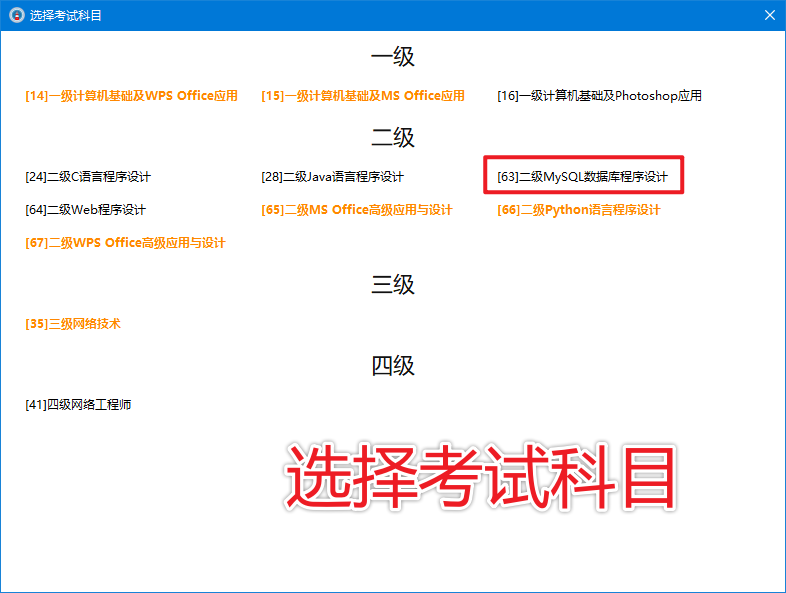This screenshot has width=786, height=593.
Task: Select [41] 四级网络工程师
Action: point(78,405)
